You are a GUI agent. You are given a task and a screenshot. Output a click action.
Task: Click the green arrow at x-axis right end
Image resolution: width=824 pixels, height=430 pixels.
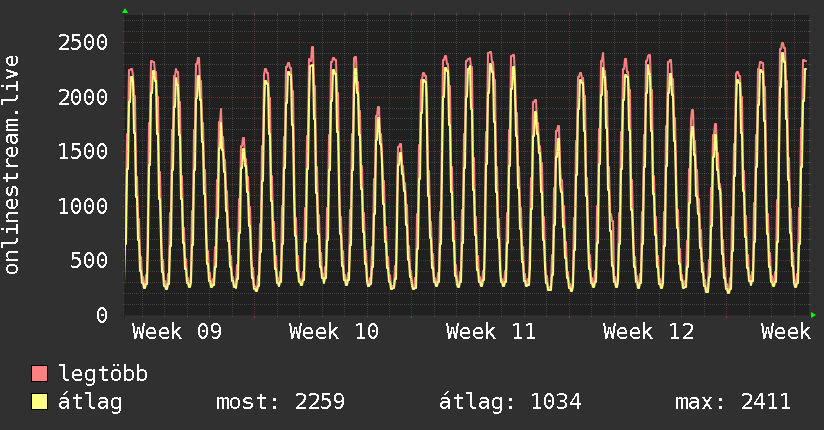click(814, 315)
